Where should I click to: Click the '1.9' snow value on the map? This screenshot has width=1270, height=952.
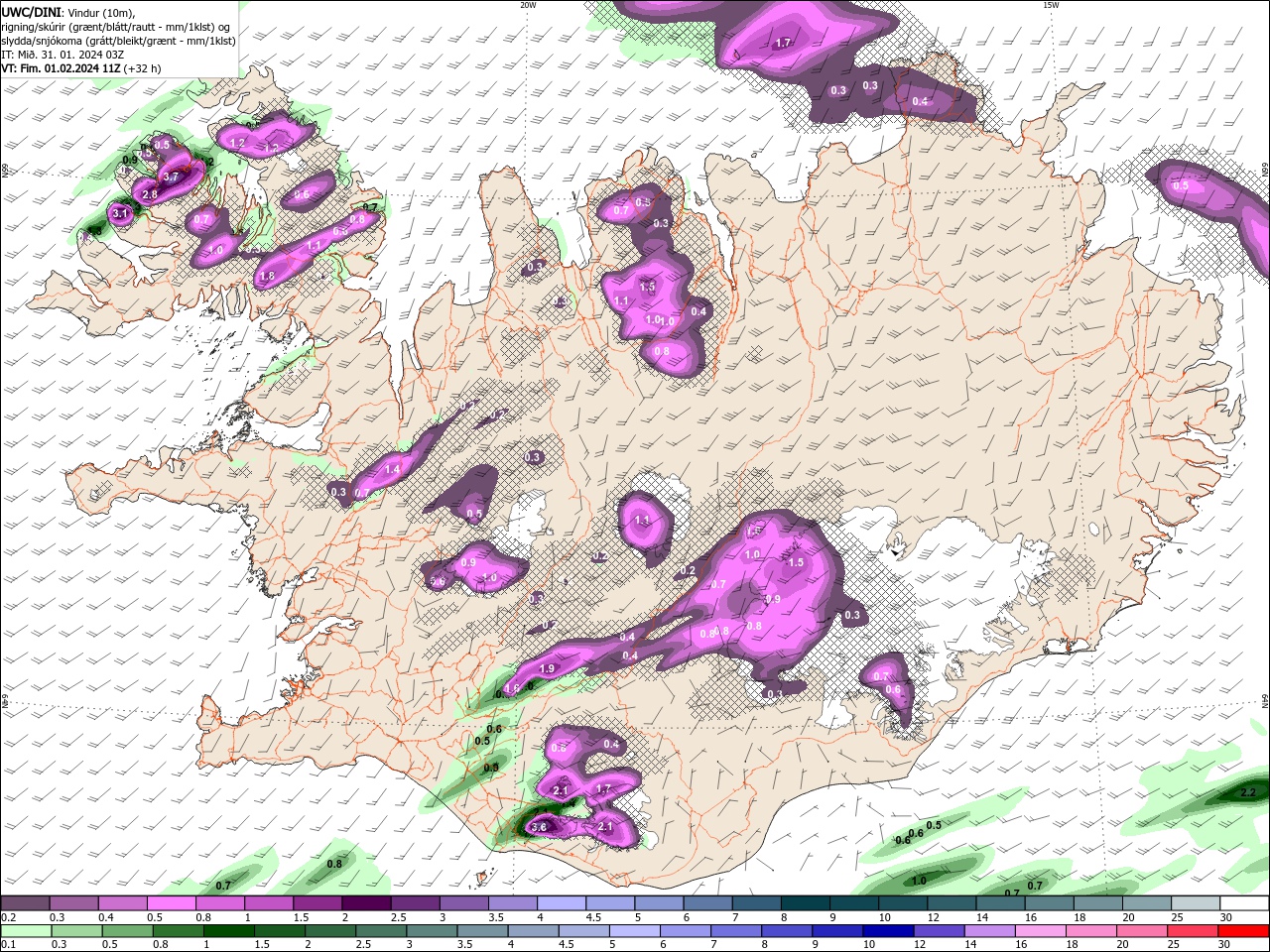pos(547,669)
